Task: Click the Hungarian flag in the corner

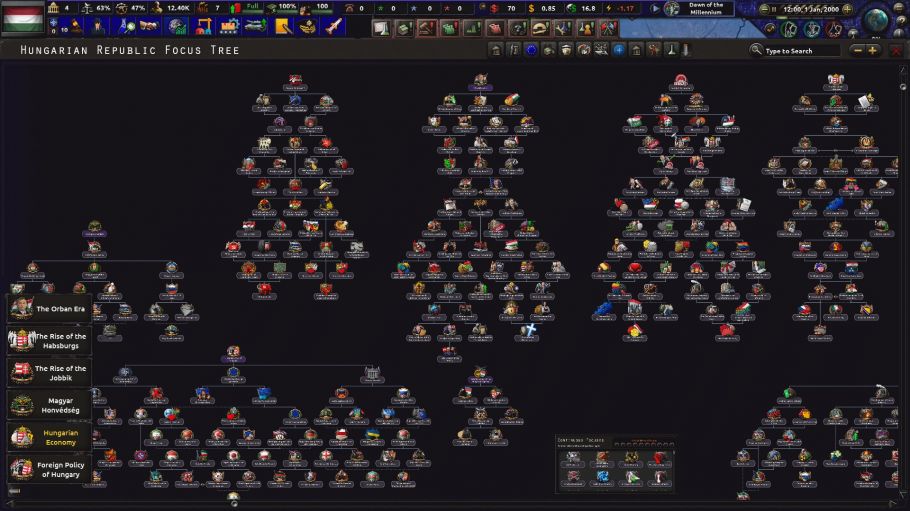Action: pyautogui.click(x=23, y=19)
